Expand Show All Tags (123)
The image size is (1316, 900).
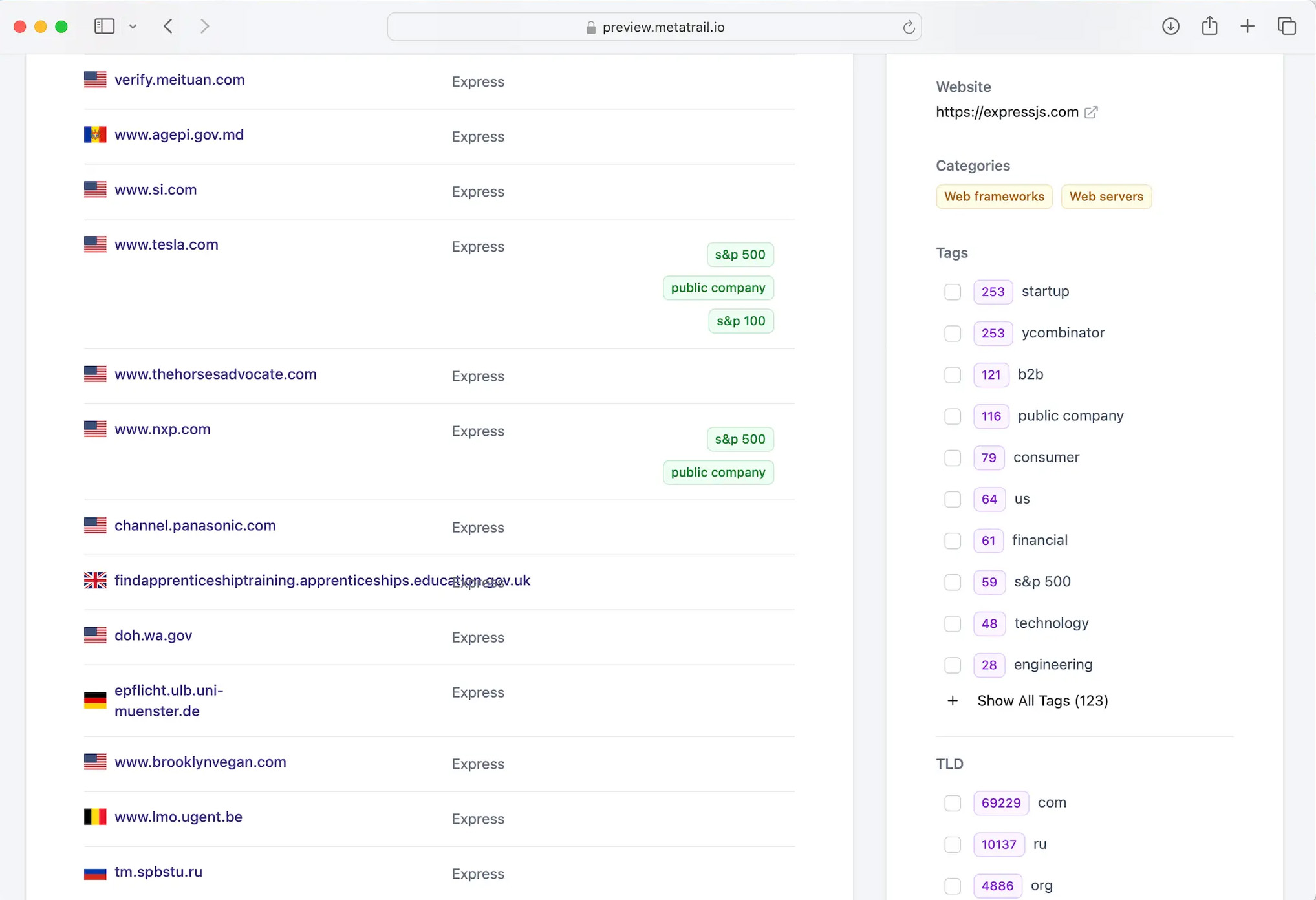pyautogui.click(x=1042, y=701)
